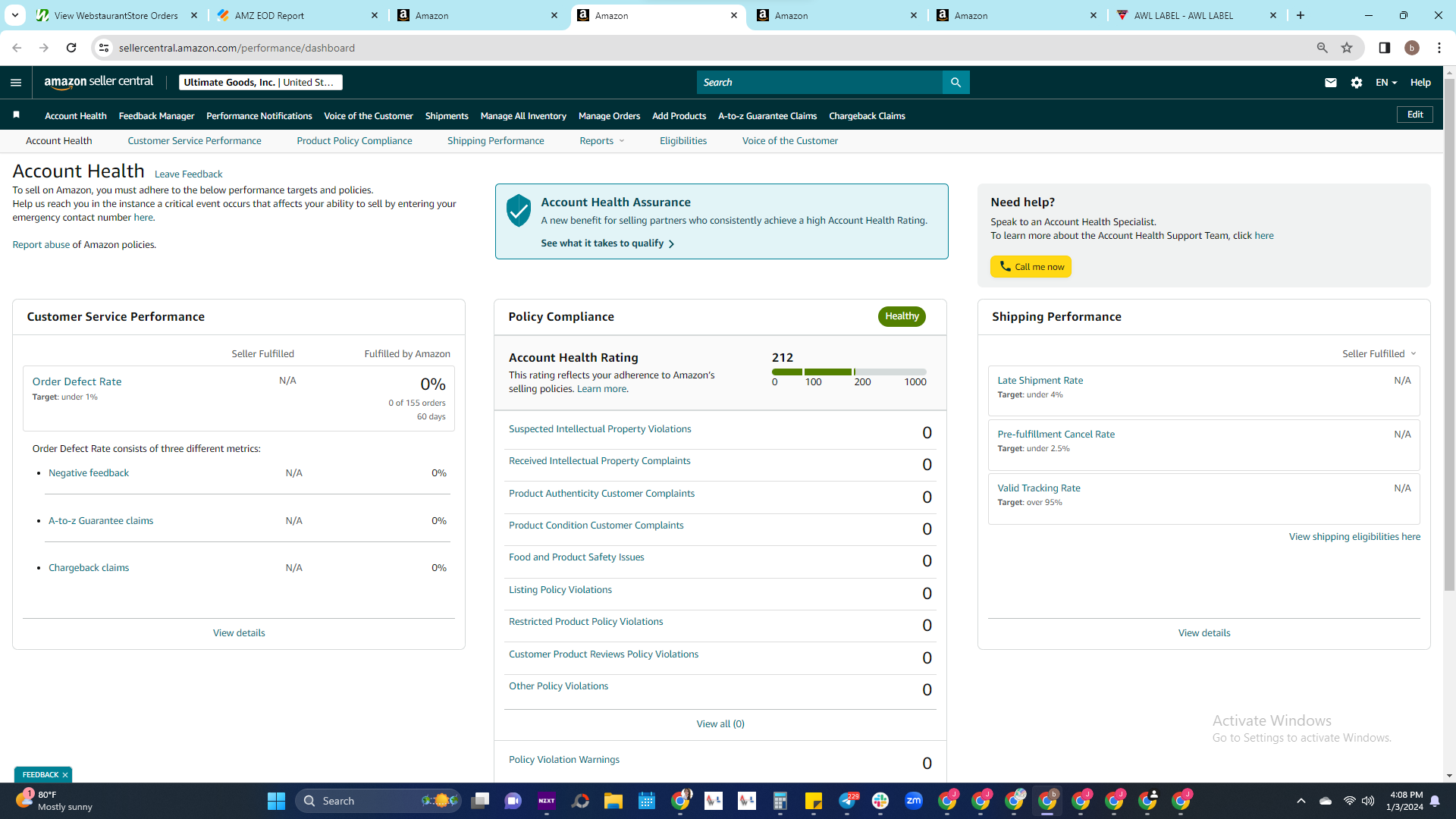Expand the Reports dropdown menu
The image size is (1456, 819).
(x=602, y=141)
